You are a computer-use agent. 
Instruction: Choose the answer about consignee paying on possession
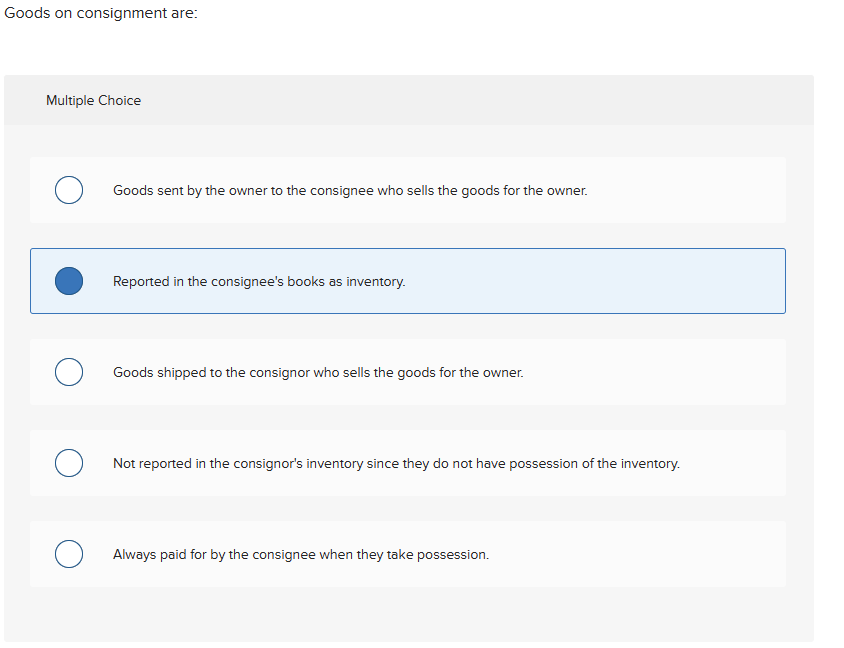300,554
